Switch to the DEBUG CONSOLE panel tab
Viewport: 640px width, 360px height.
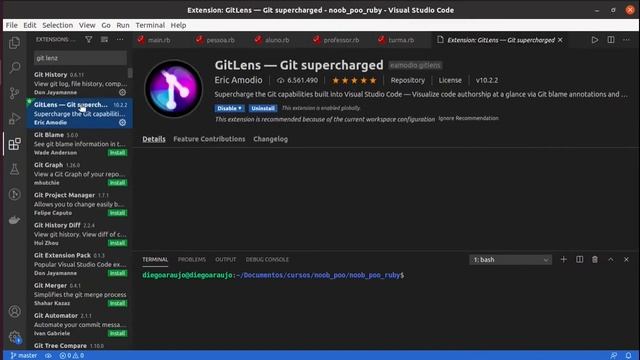tap(267, 260)
